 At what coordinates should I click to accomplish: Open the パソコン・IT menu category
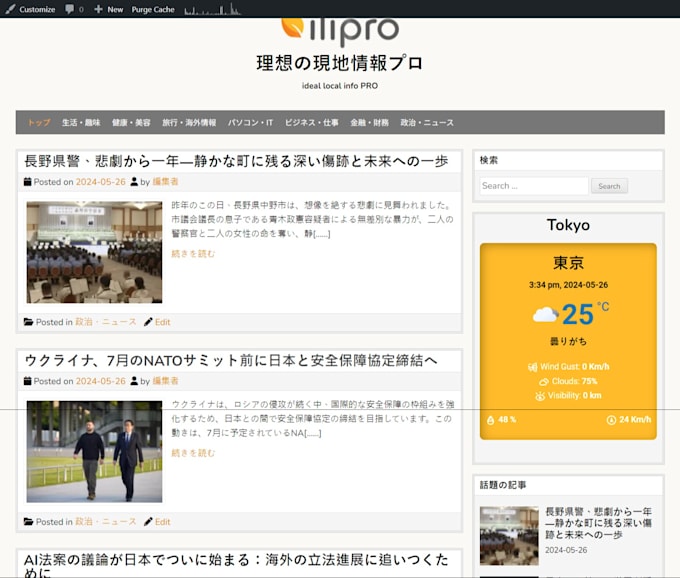coord(251,123)
